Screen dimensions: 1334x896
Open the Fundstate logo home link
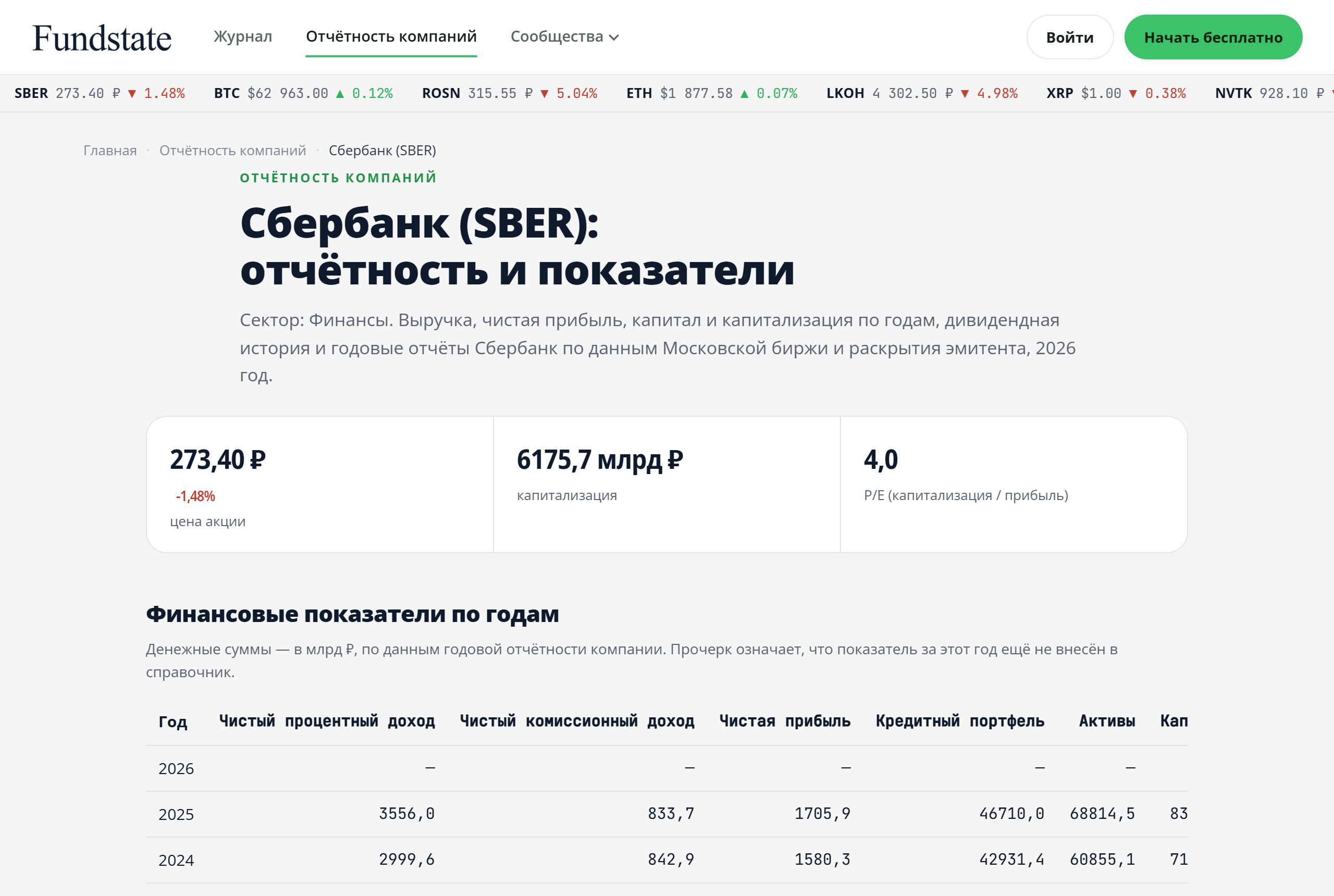(x=102, y=38)
